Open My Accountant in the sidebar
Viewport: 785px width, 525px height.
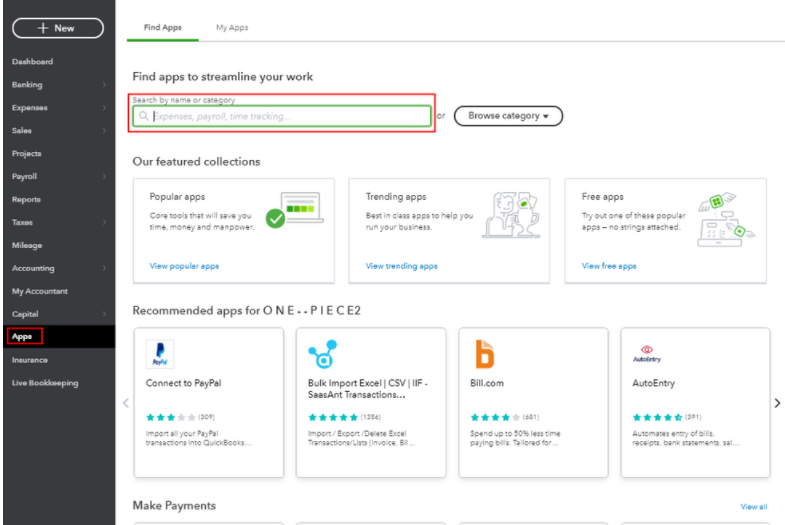pyautogui.click(x=40, y=291)
